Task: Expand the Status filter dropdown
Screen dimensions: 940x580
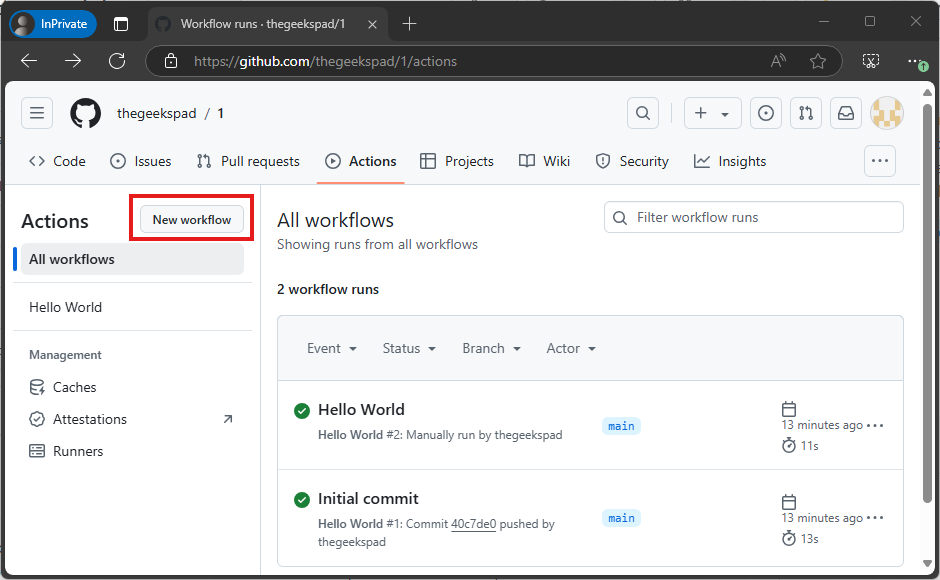Action: 409,348
